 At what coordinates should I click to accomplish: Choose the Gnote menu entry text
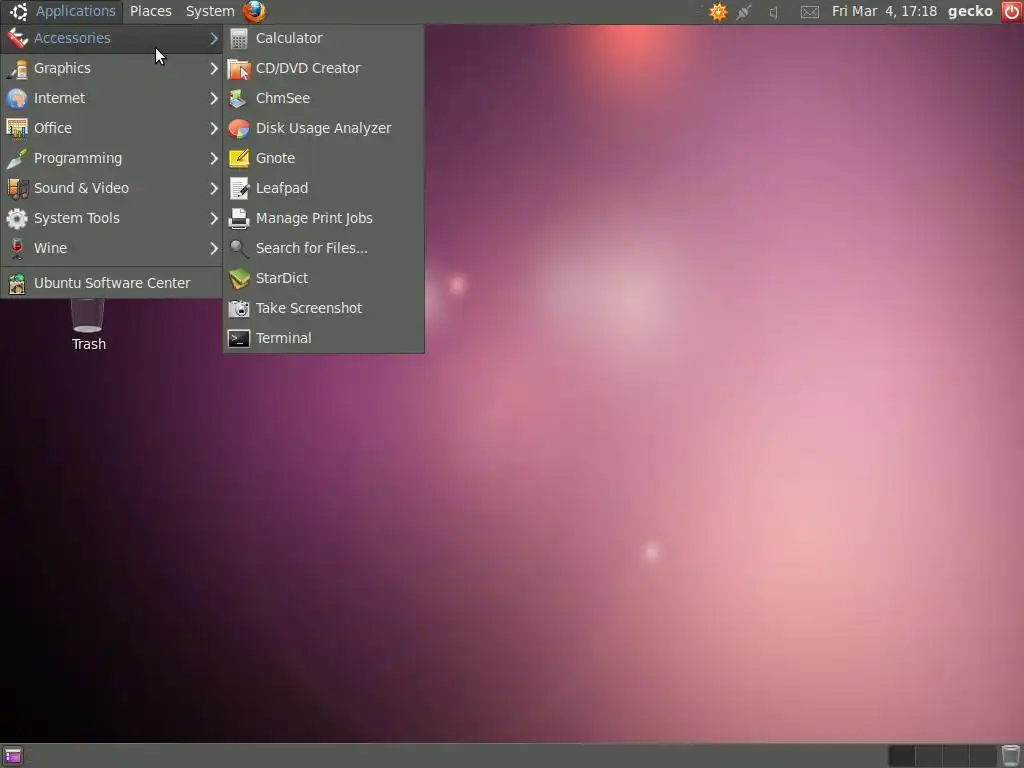click(275, 158)
